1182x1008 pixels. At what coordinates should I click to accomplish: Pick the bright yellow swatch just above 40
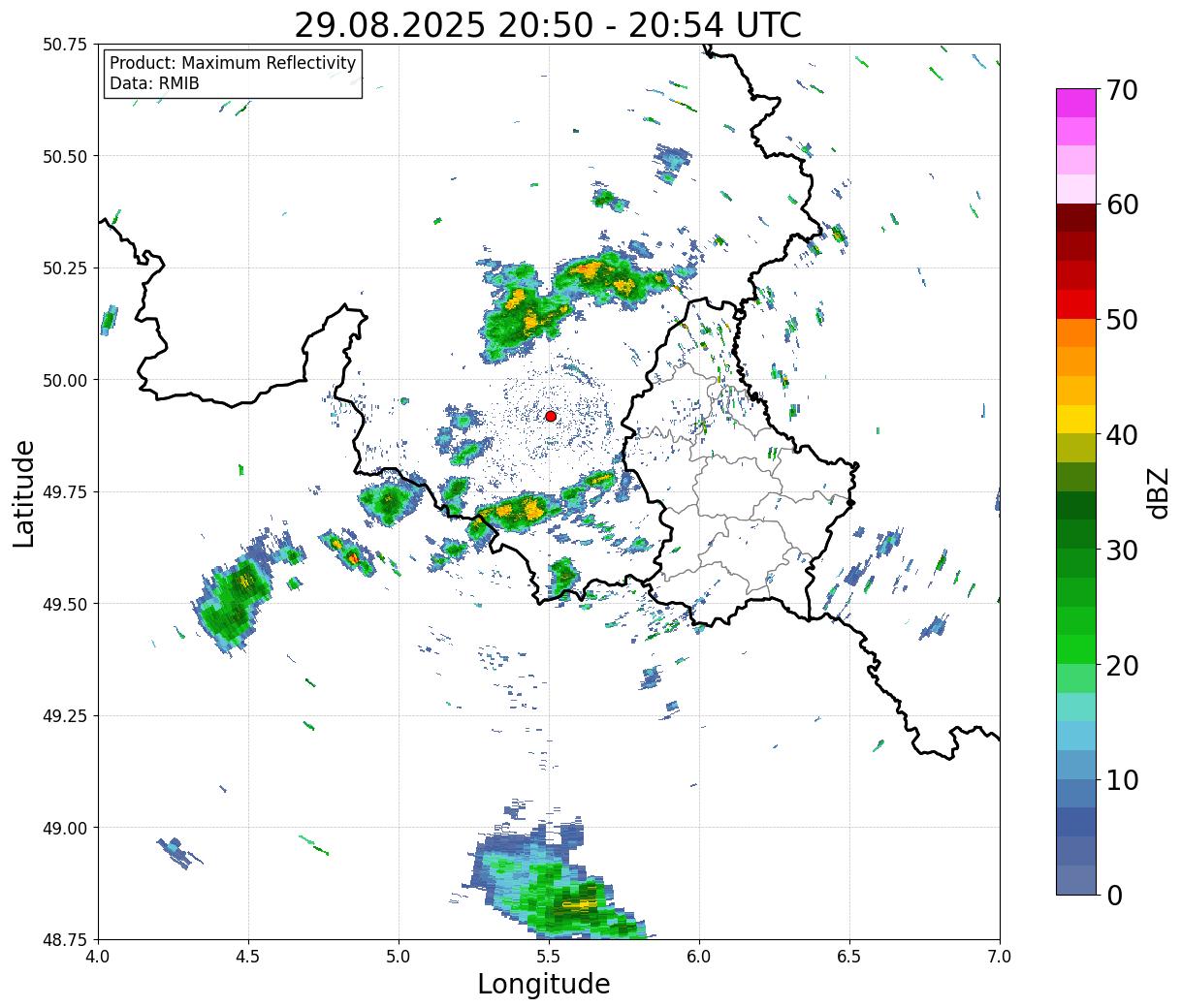[1076, 420]
